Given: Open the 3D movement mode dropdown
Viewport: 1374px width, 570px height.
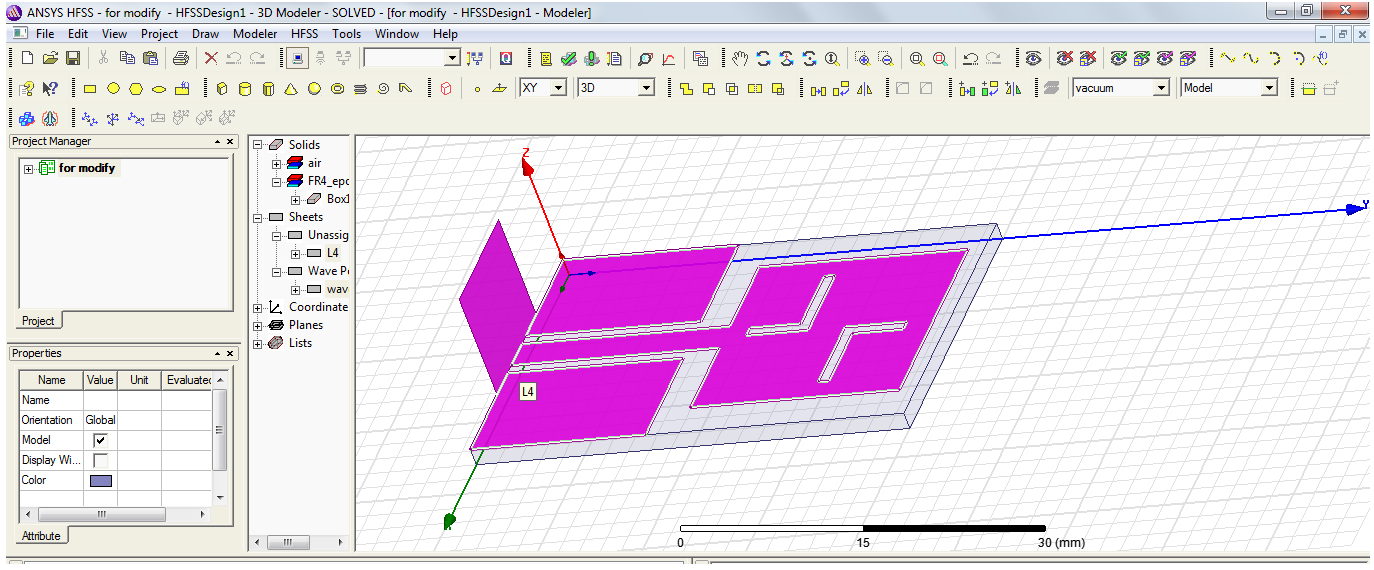Looking at the screenshot, I should (x=646, y=88).
